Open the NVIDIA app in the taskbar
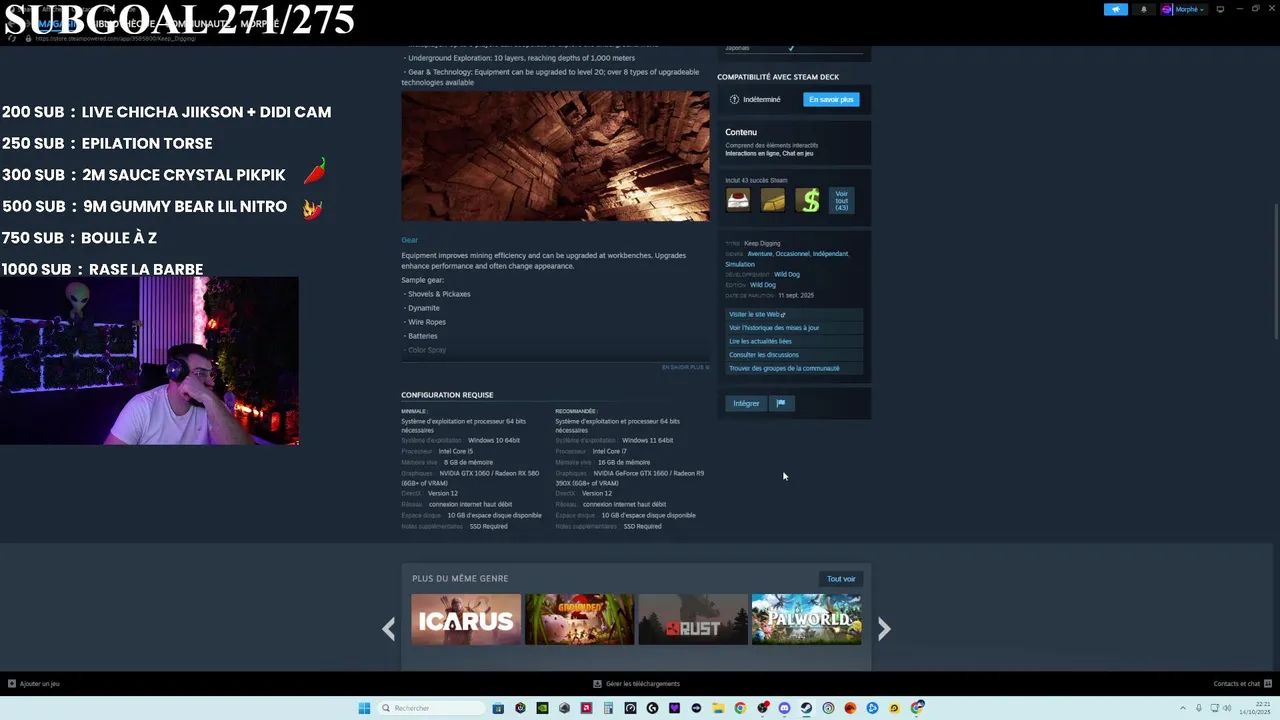The height and width of the screenshot is (720, 1280). pyautogui.click(x=543, y=708)
